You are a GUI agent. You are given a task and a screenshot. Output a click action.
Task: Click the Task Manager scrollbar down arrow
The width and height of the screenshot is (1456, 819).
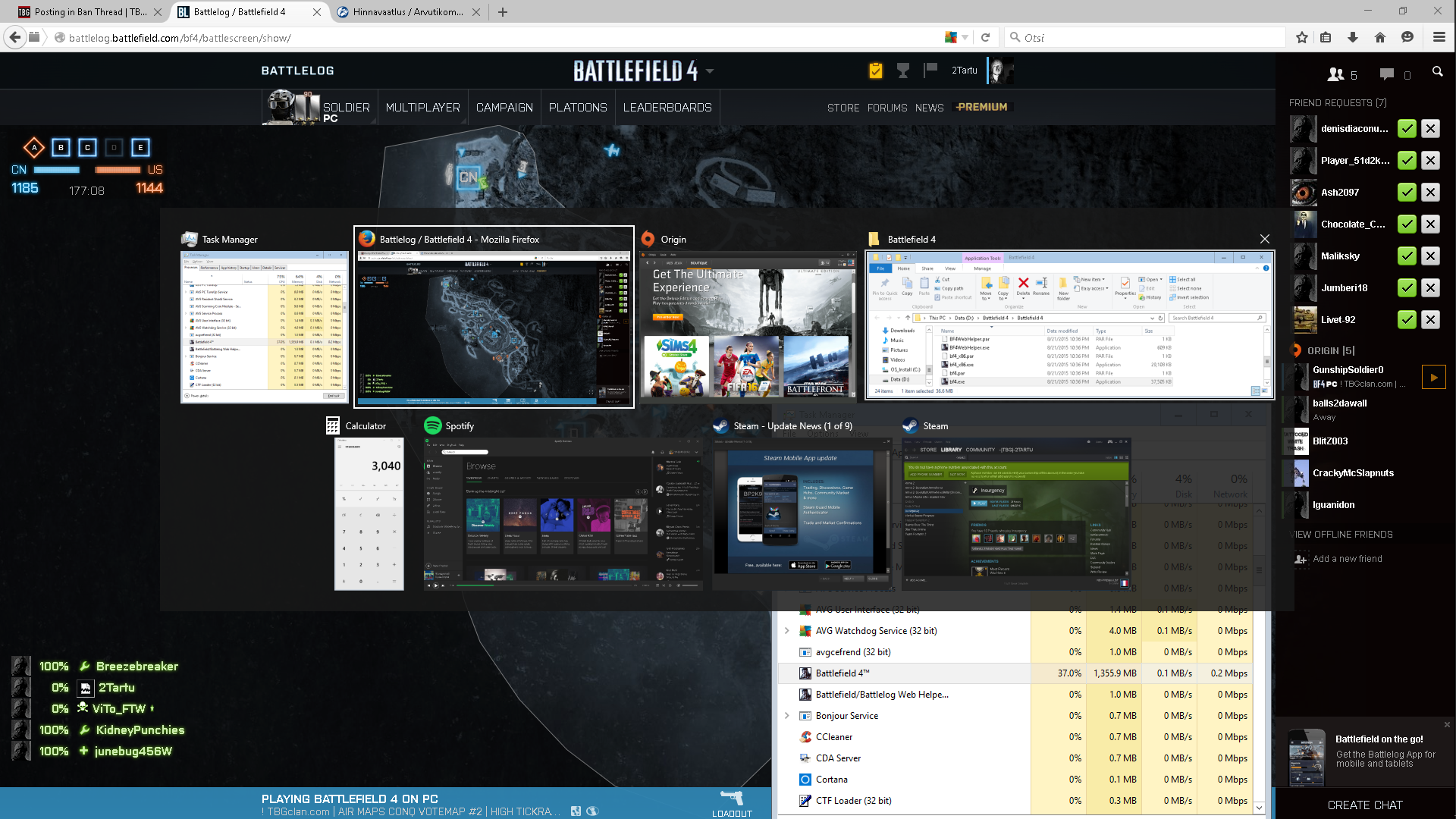click(x=1259, y=808)
